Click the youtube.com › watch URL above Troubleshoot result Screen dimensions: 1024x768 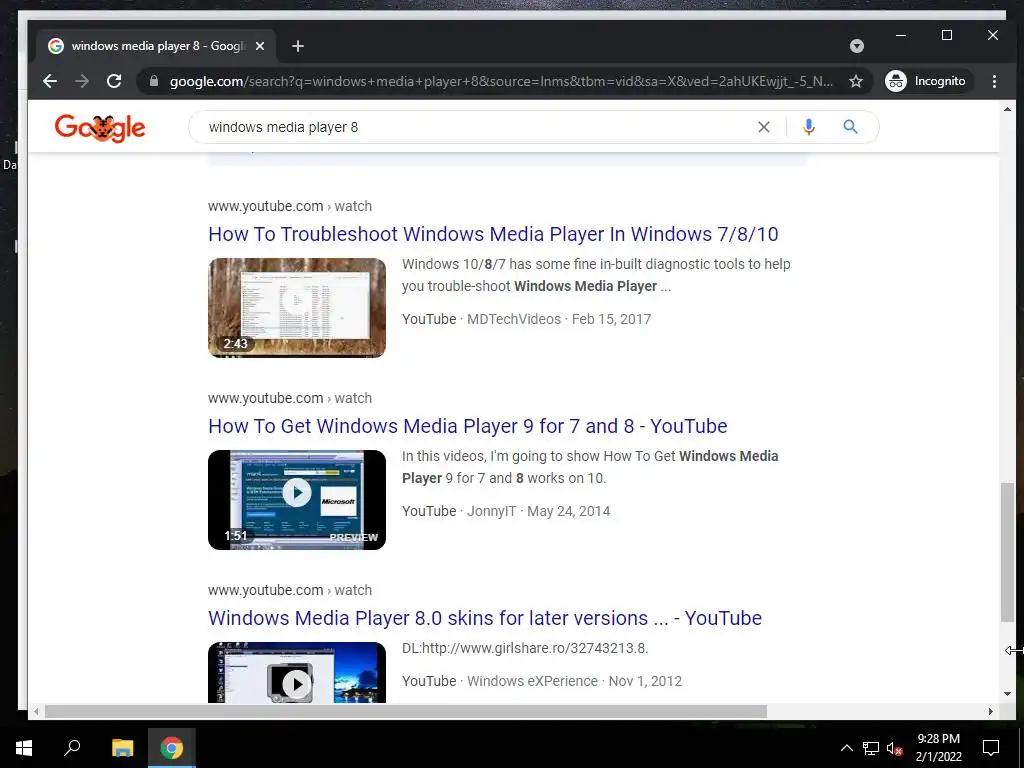pos(290,206)
